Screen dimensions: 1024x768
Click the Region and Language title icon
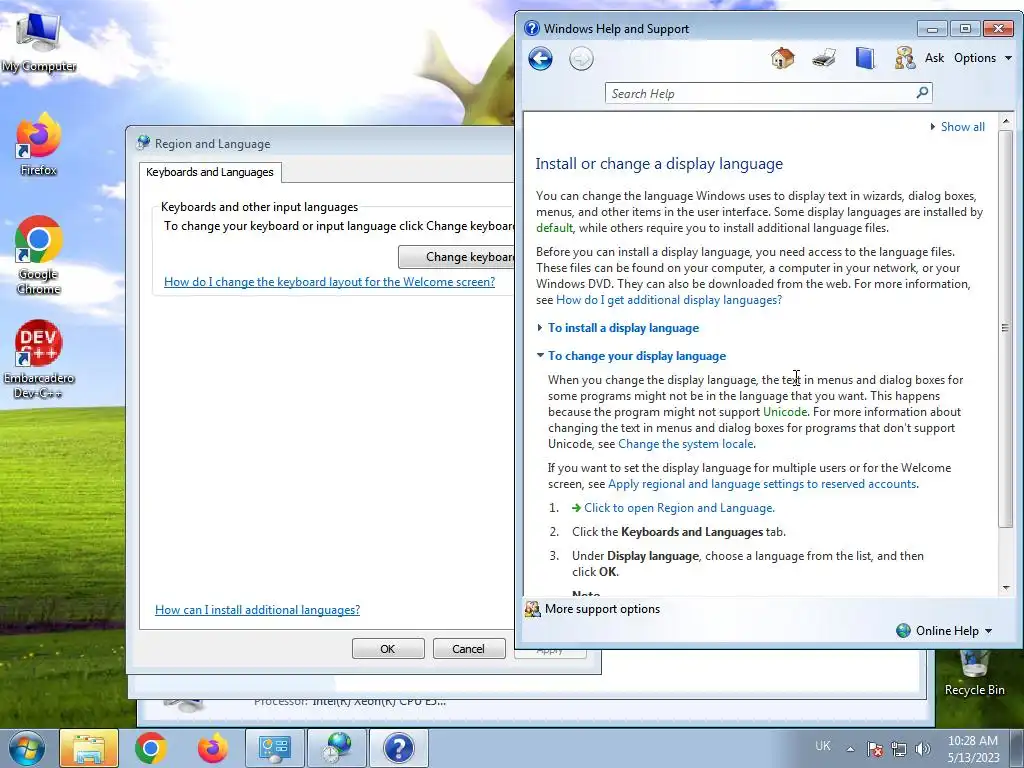tap(143, 143)
